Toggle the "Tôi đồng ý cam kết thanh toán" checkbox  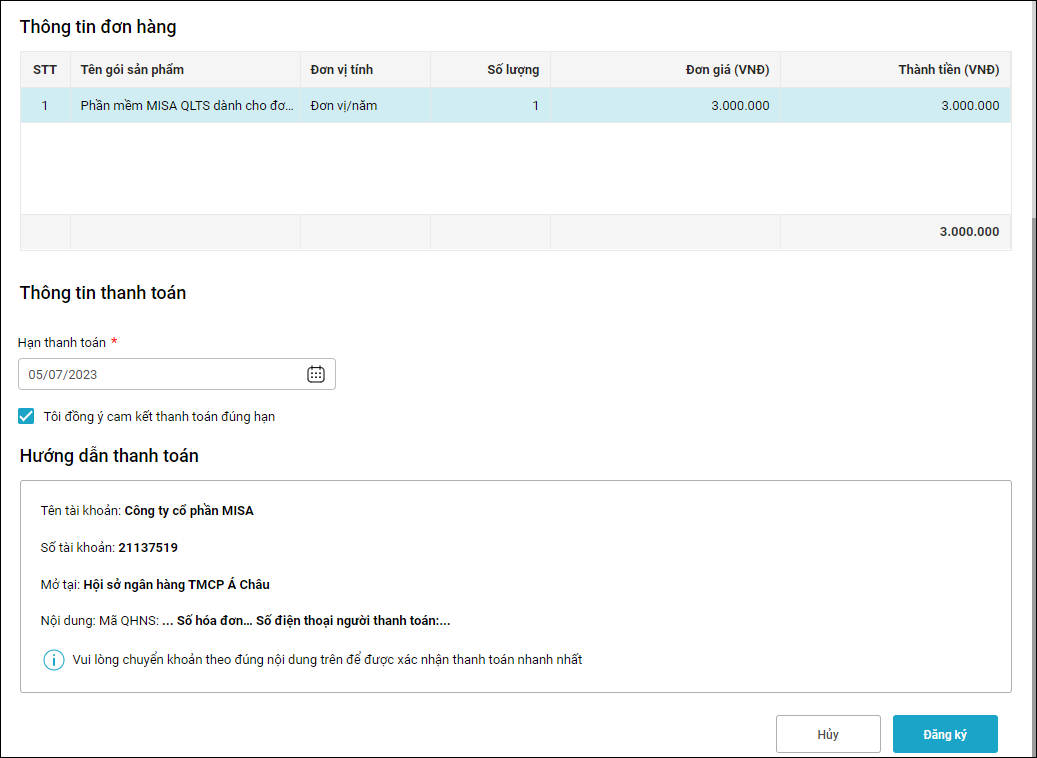(26, 416)
